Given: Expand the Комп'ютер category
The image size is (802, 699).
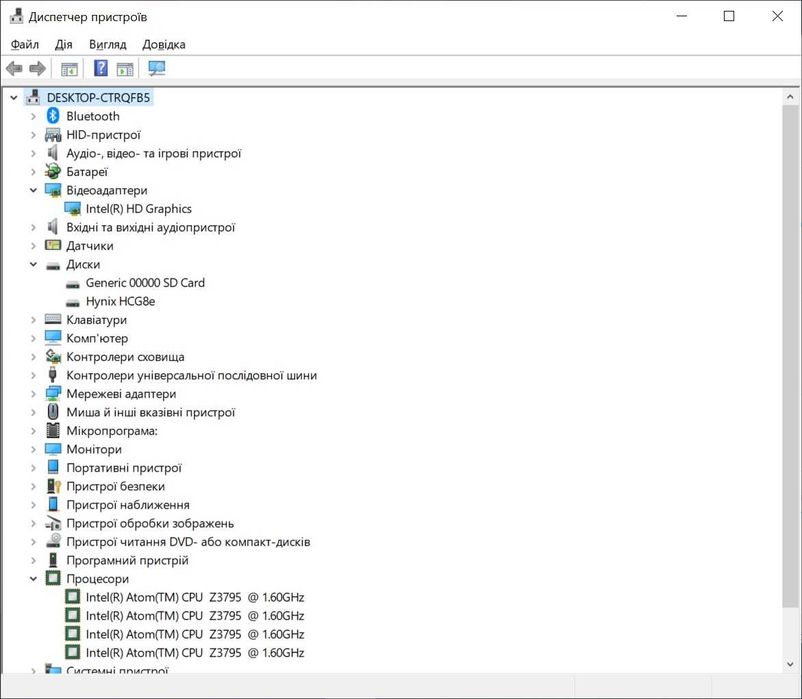Looking at the screenshot, I should [x=33, y=338].
